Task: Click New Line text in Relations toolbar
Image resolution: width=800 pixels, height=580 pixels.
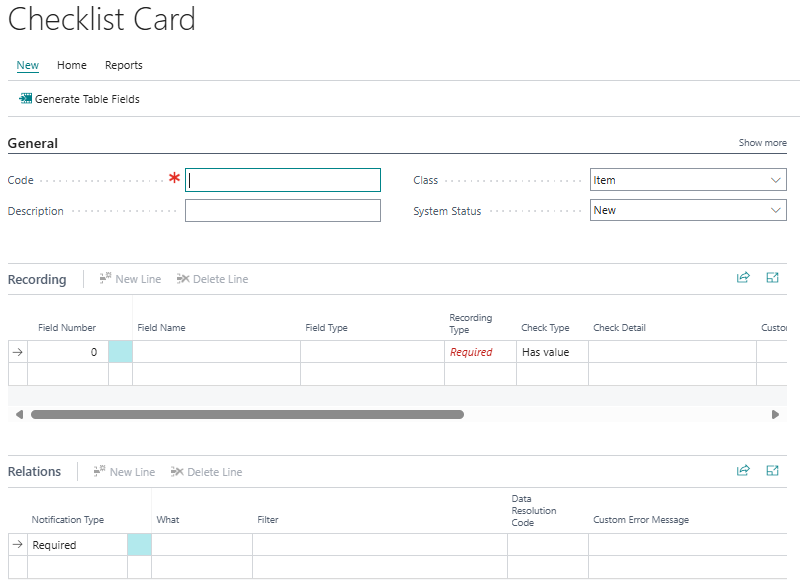Action: pyautogui.click(x=132, y=472)
